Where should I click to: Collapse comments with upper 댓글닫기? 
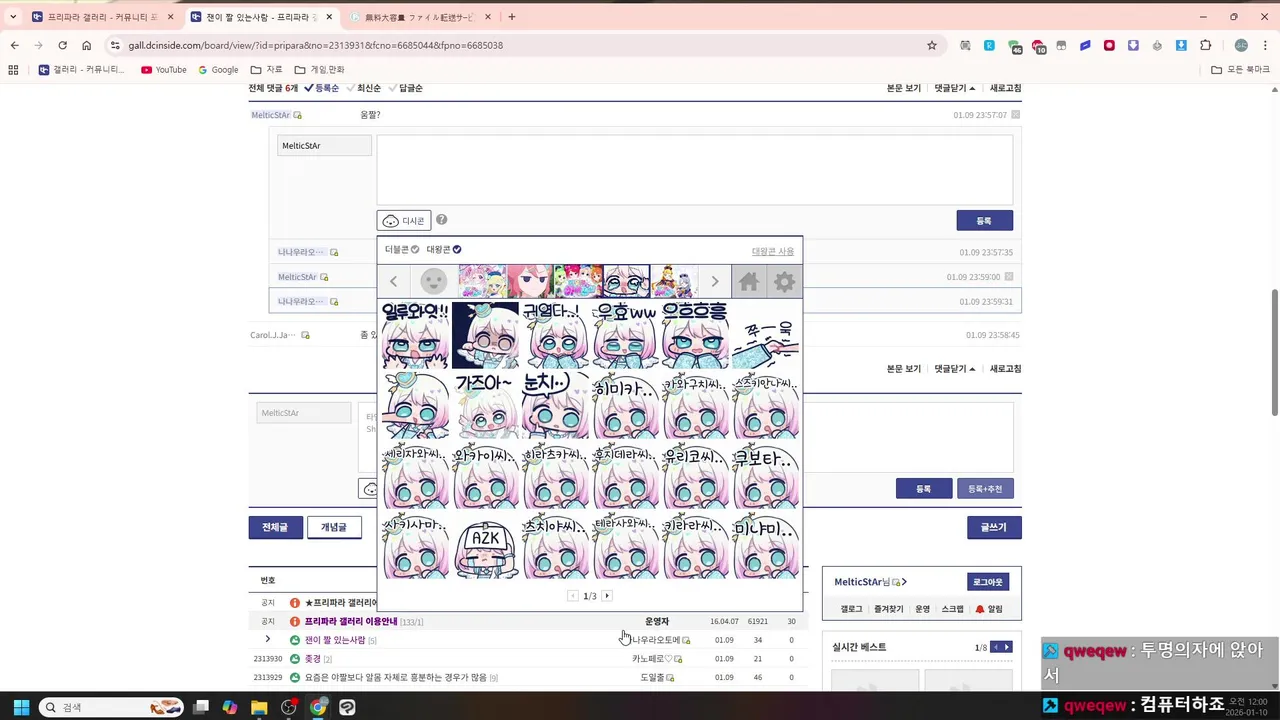click(x=955, y=88)
